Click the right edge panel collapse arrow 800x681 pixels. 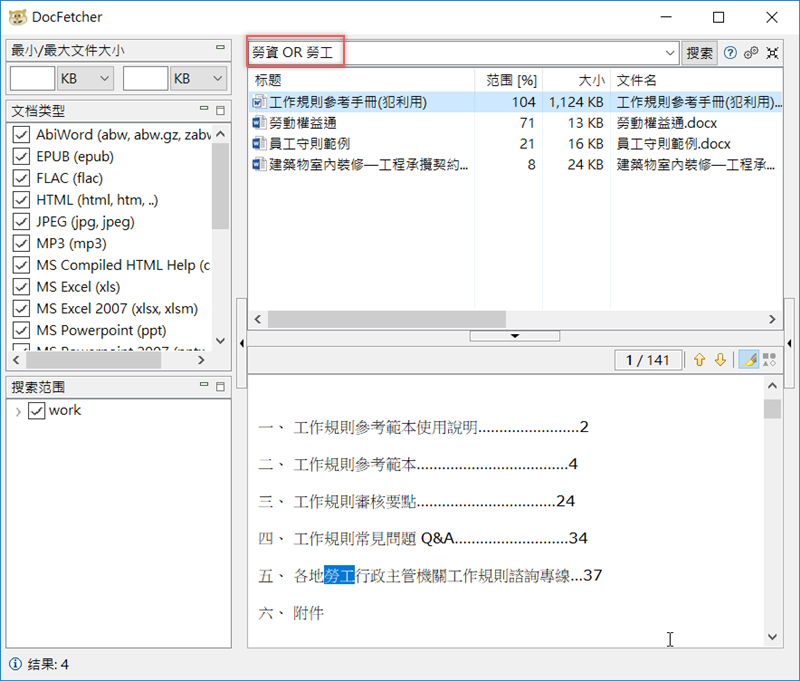click(789, 343)
